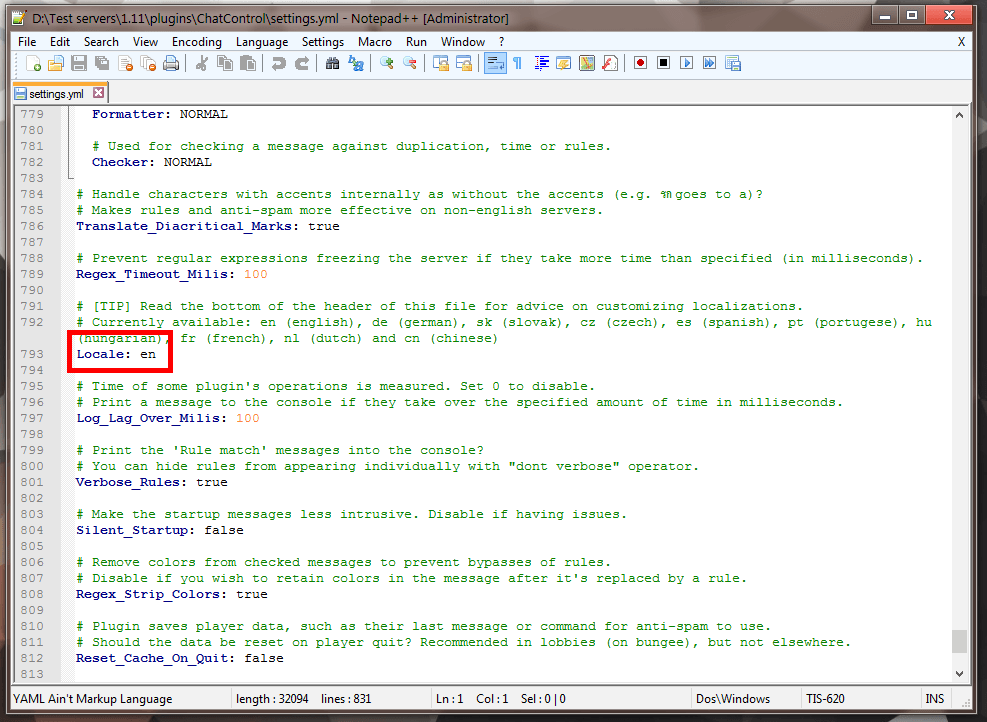Click 'length : 32094' in status bar
The image size is (987, 722).
coord(272,699)
